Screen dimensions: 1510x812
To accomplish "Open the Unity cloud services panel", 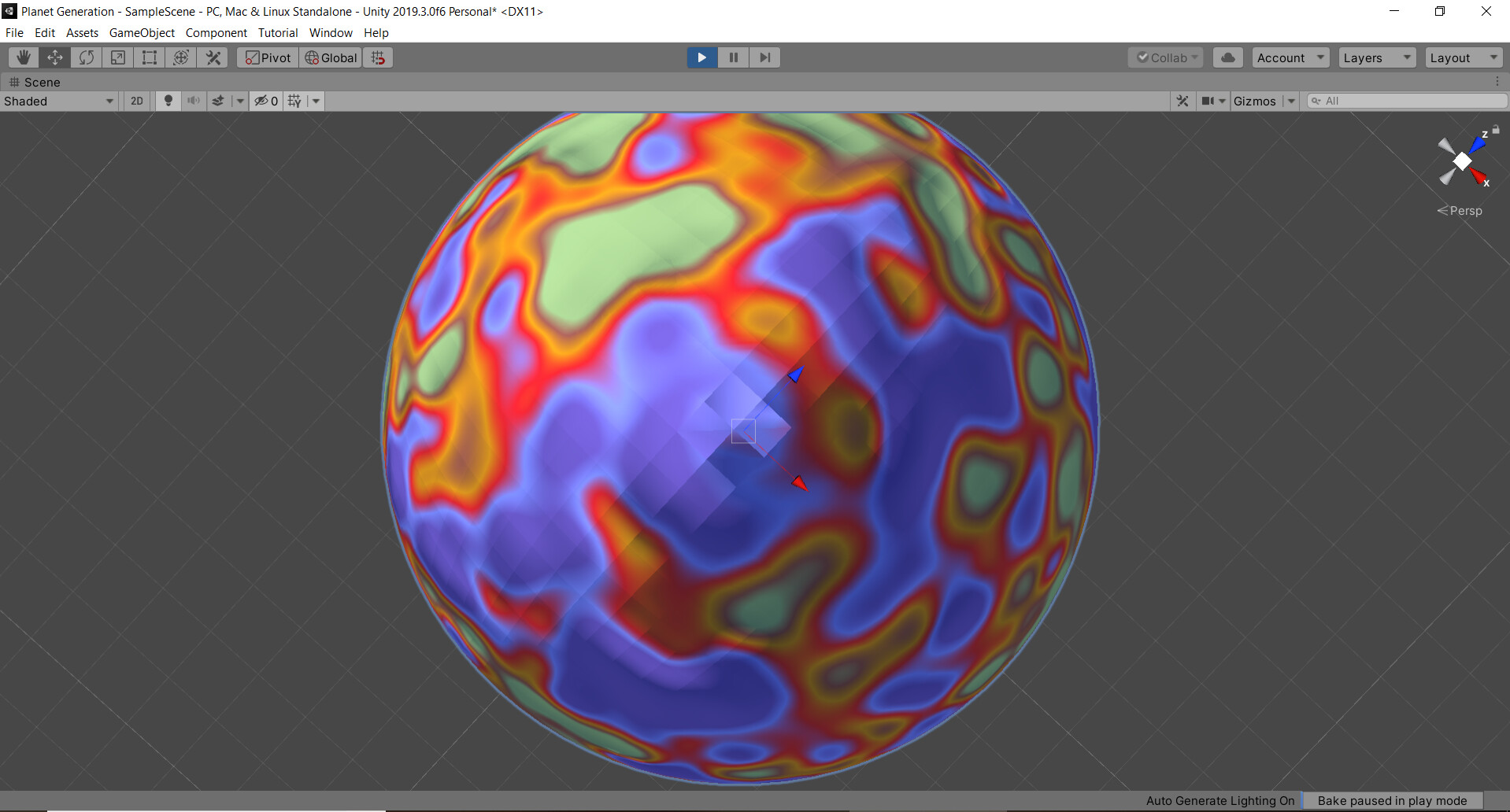I will [x=1227, y=57].
